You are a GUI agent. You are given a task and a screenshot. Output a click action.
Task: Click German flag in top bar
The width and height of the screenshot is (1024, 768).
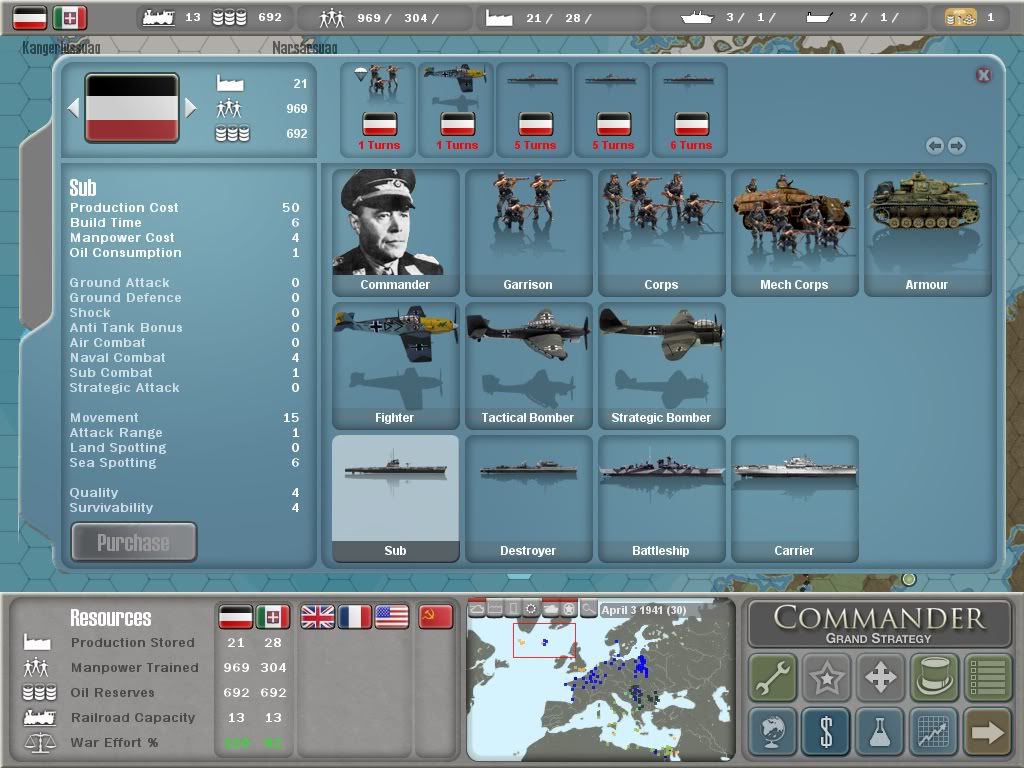point(30,18)
